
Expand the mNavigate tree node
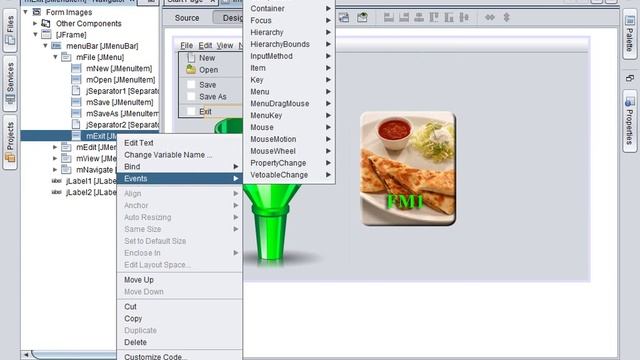[x=55, y=169]
